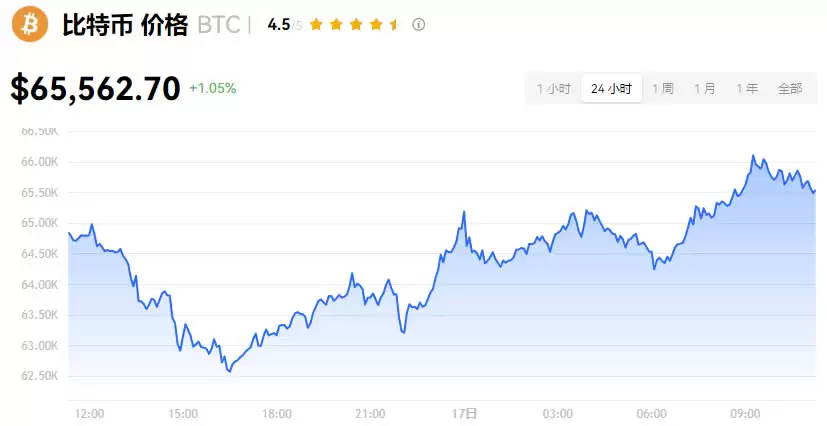The height and width of the screenshot is (426, 827).
Task: Click the fourth rating star
Action: [375, 25]
